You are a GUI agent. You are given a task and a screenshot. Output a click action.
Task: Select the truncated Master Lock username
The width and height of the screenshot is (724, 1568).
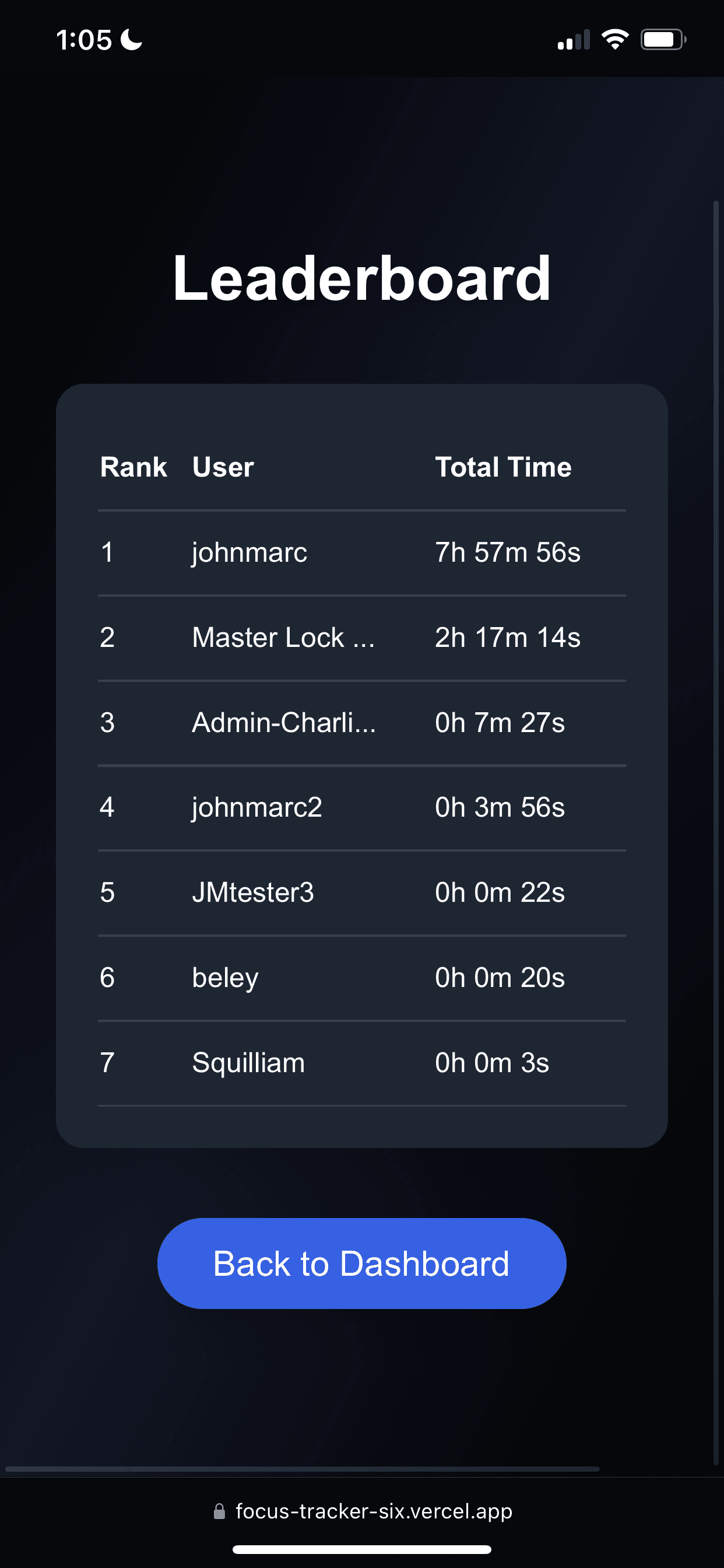[x=283, y=638]
